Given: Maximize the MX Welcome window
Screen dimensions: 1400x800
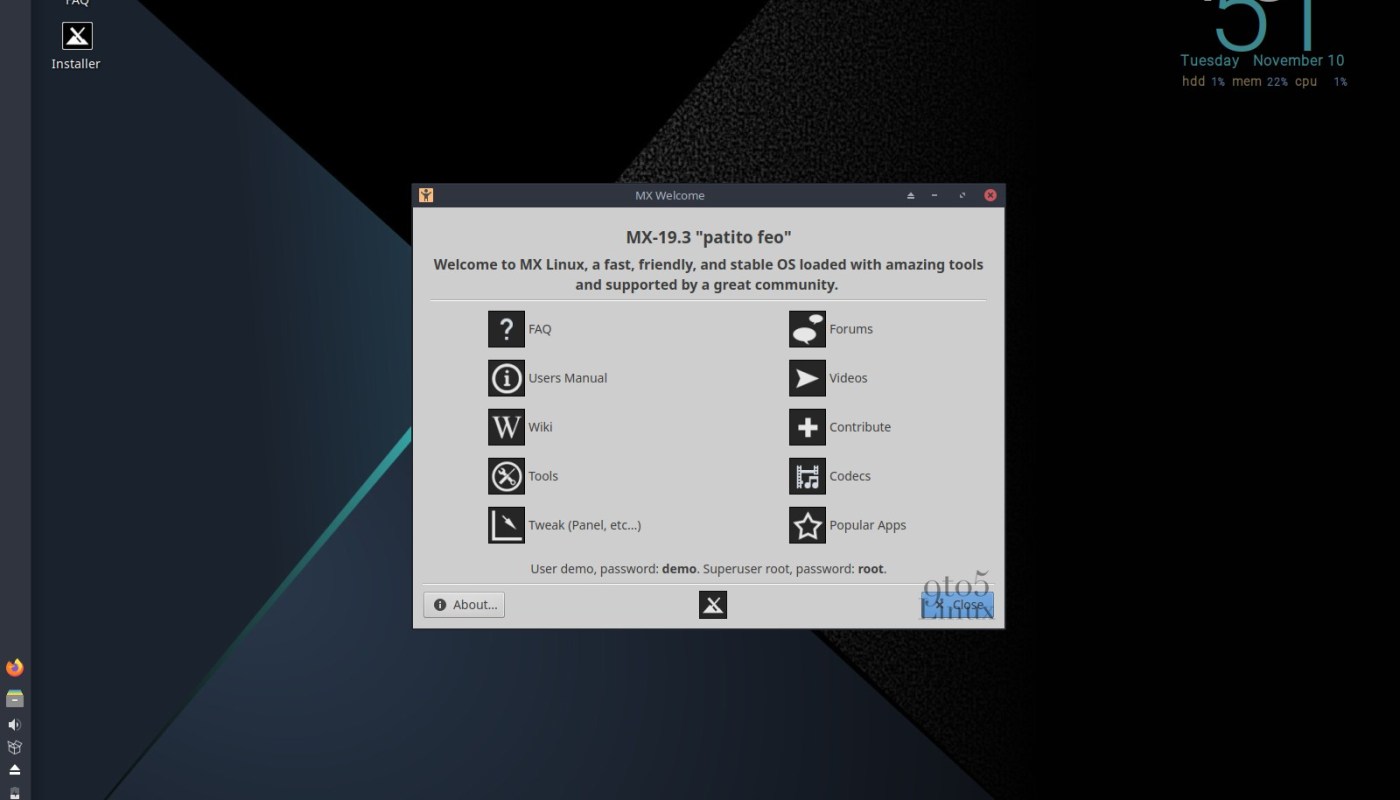Looking at the screenshot, I should [962, 195].
